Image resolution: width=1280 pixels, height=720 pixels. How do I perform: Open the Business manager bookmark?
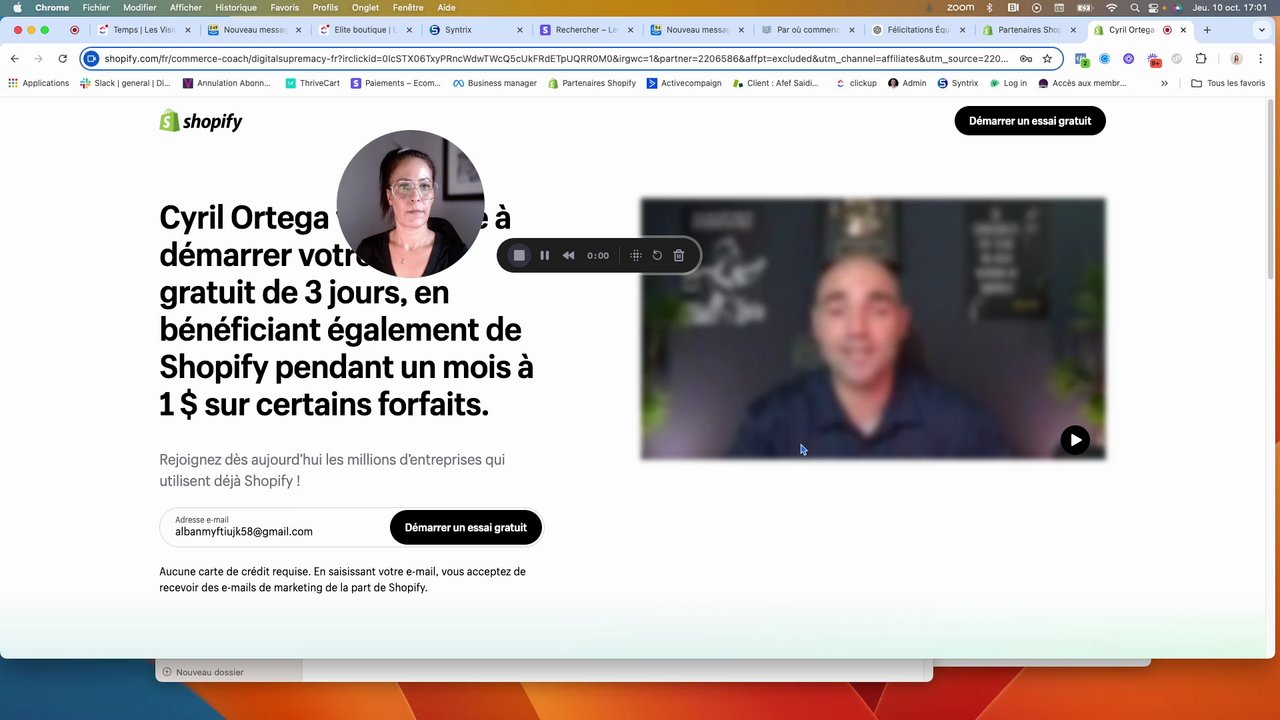(495, 83)
